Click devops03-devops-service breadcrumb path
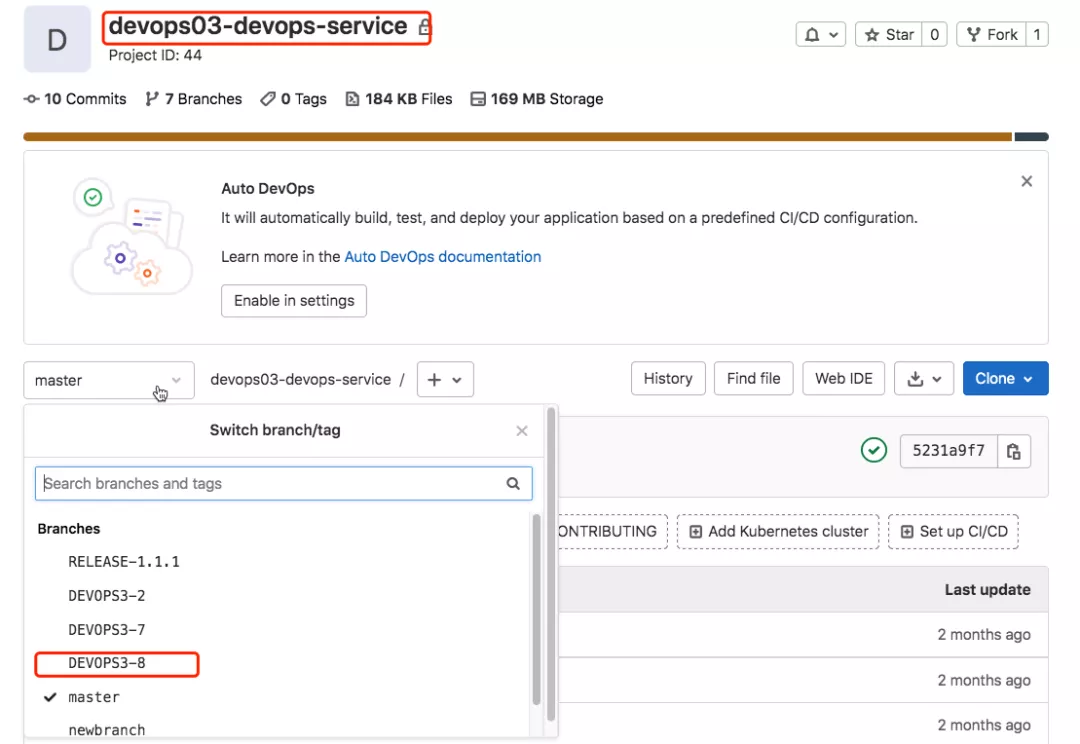1080x744 pixels. [300, 380]
